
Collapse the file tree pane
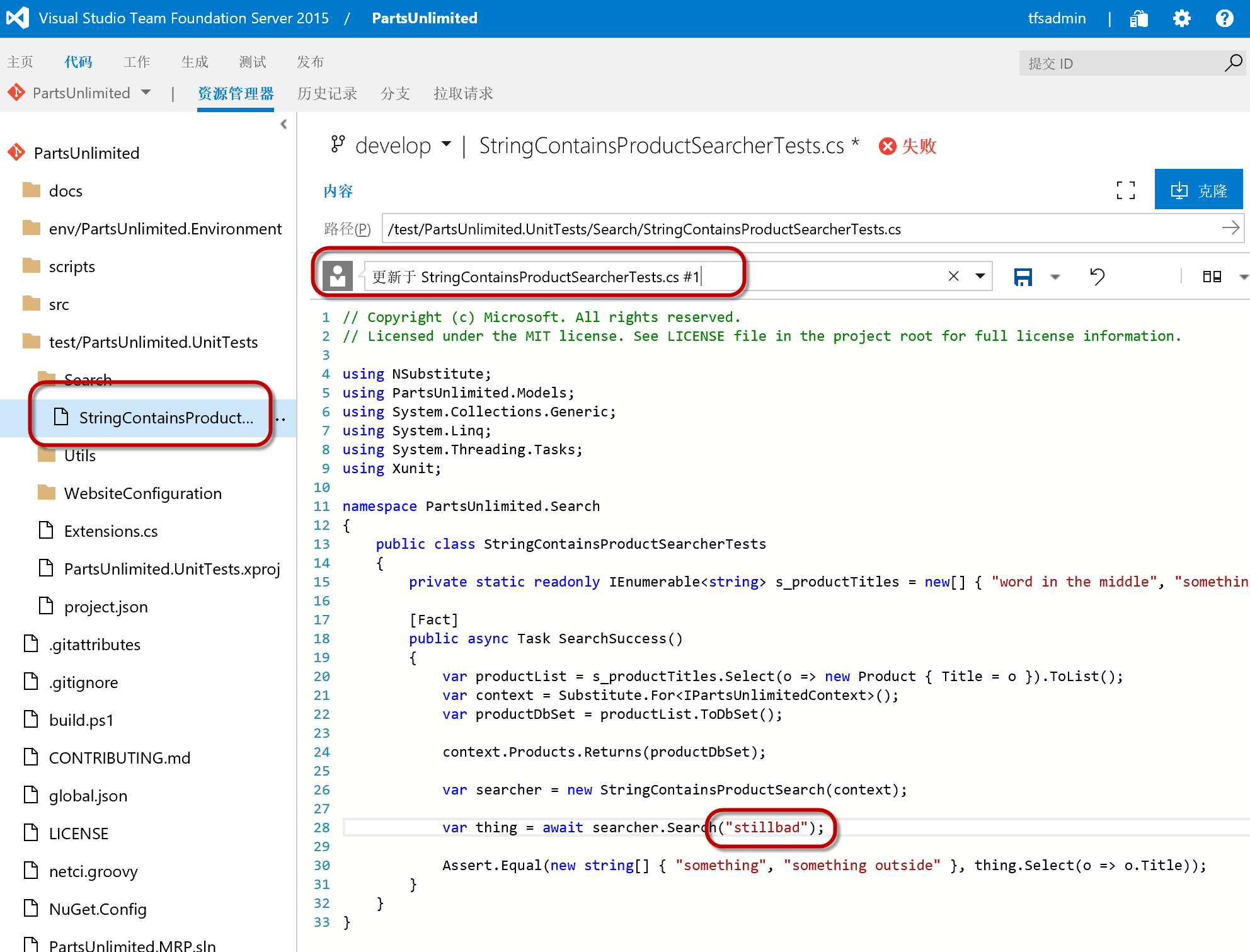[284, 124]
